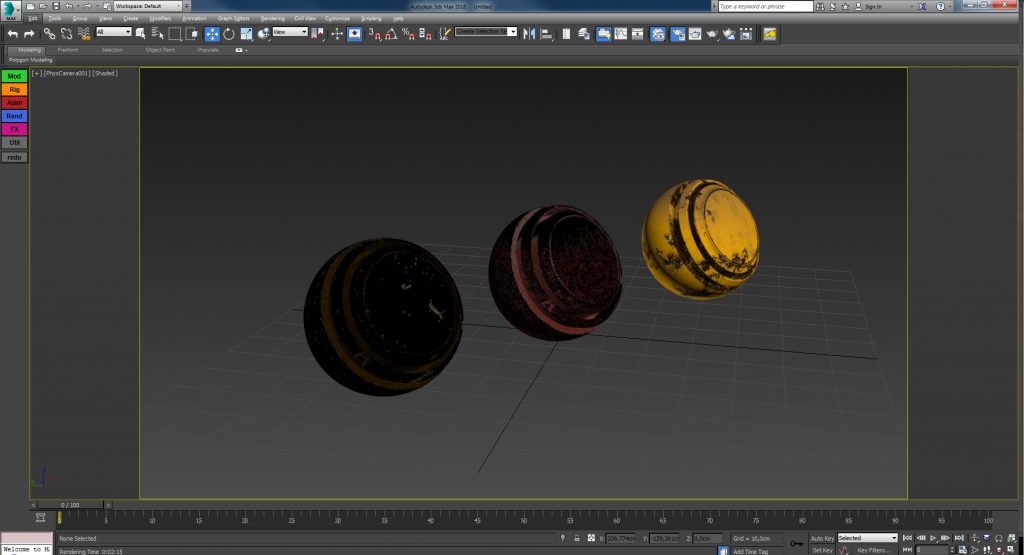Viewport: 1024px width, 555px height.
Task: Click the Mirror tool icon
Action: (x=529, y=34)
